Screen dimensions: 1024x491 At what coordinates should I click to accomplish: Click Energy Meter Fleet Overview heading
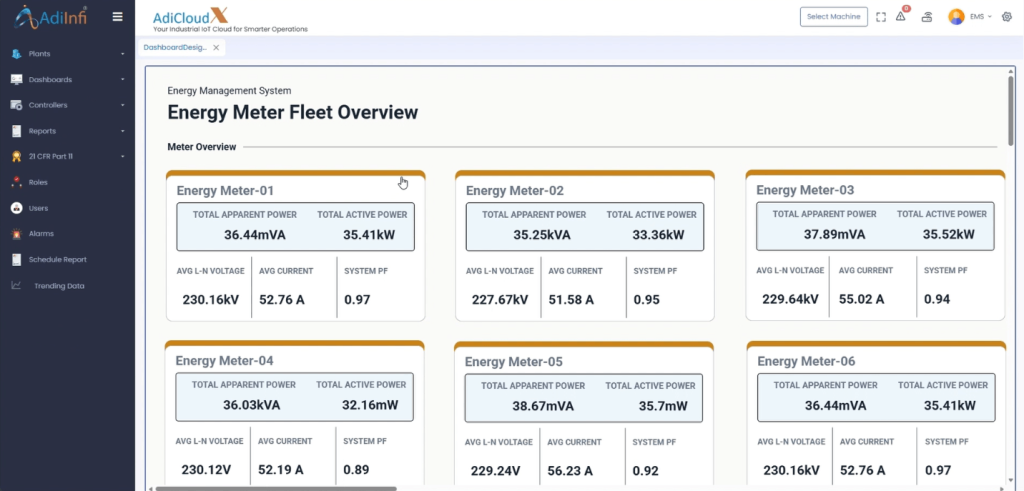point(293,112)
